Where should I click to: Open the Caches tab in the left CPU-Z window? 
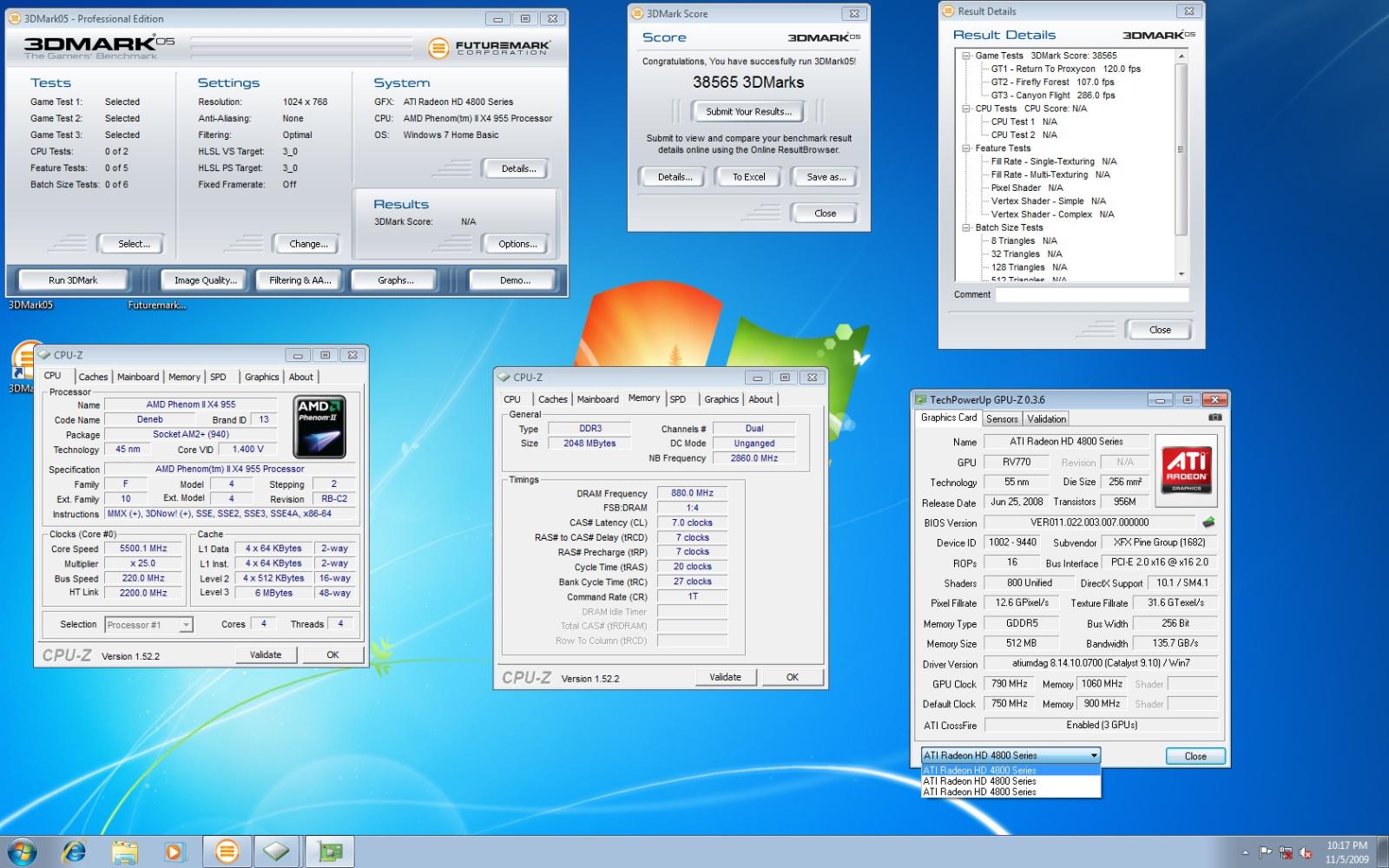click(93, 377)
